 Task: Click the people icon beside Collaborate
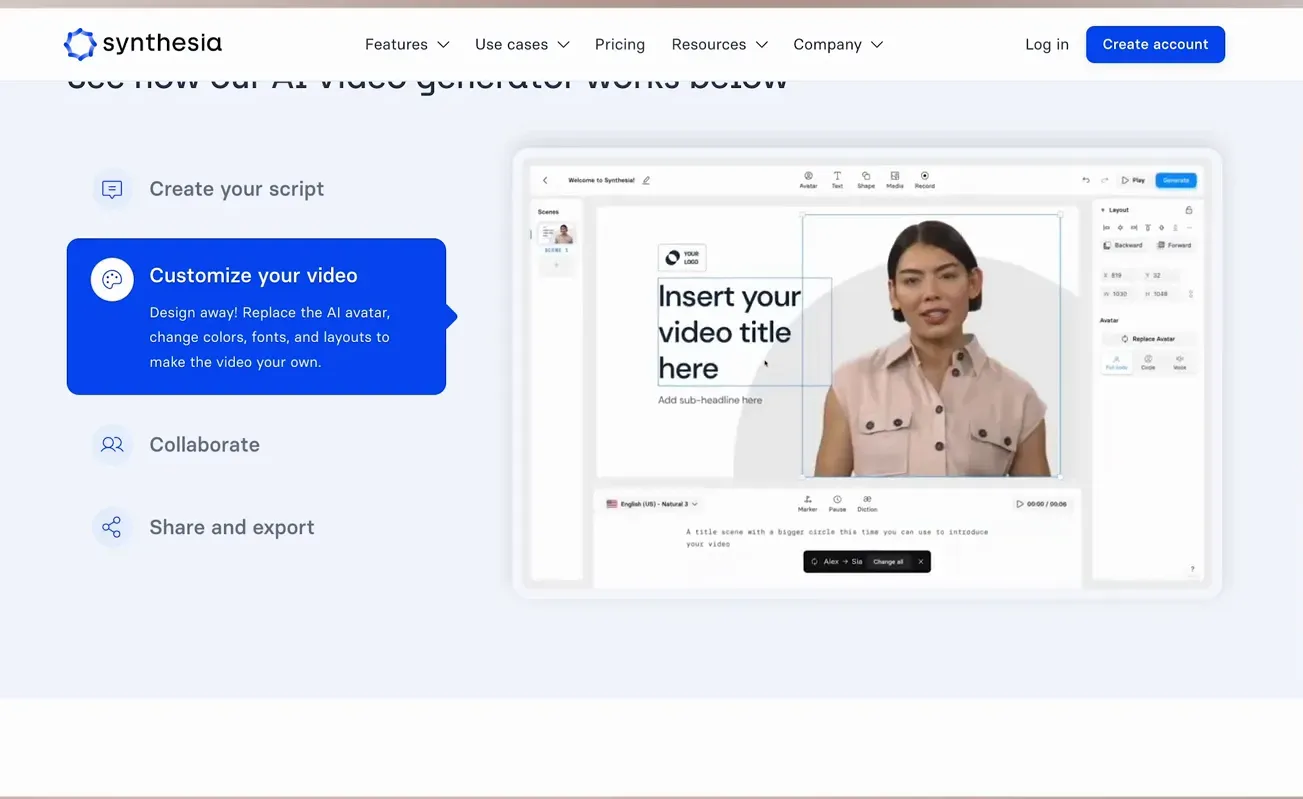[112, 445]
